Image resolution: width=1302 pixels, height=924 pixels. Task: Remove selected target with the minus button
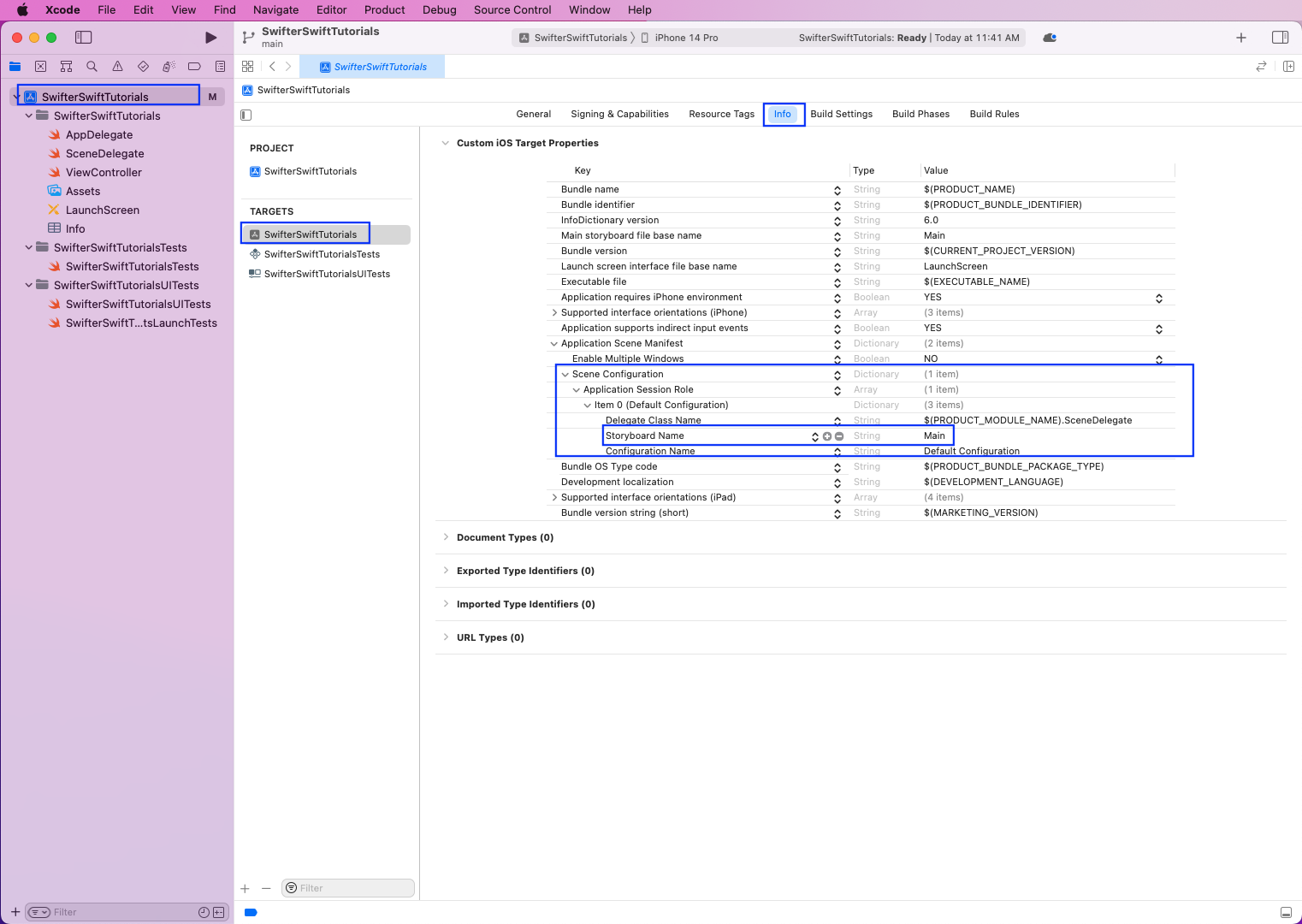(266, 889)
